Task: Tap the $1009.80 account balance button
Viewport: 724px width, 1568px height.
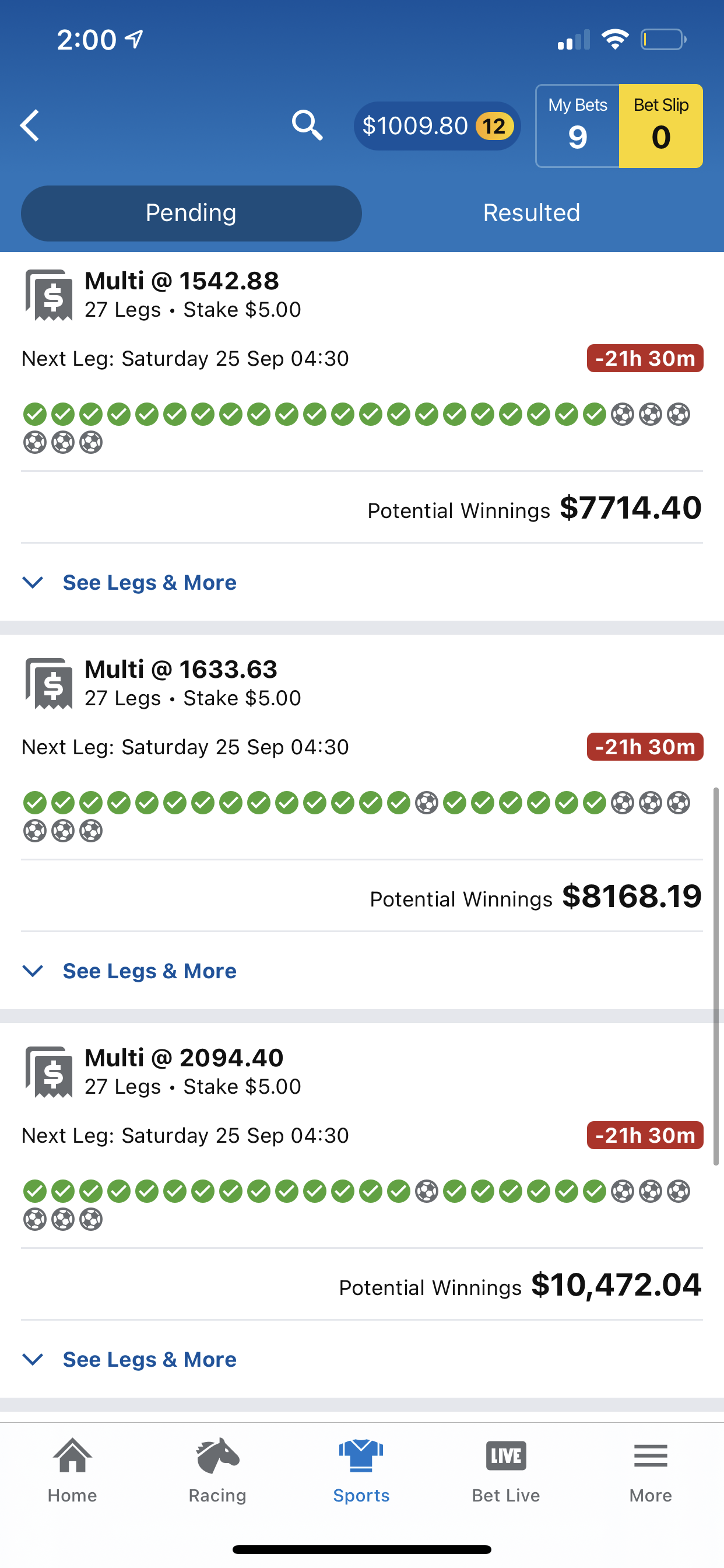Action: (437, 126)
